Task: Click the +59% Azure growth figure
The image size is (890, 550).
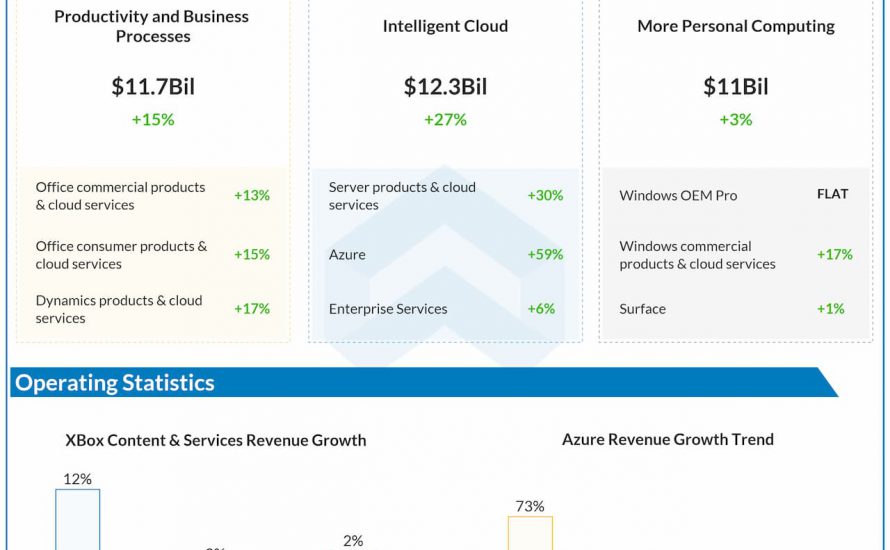Action: click(545, 255)
